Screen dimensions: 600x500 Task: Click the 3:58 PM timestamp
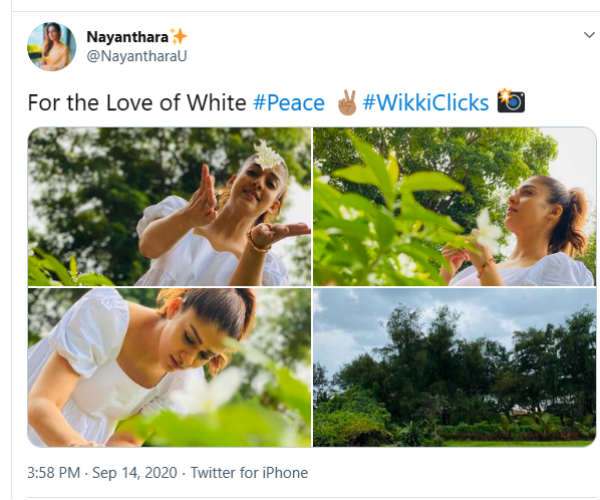point(55,472)
